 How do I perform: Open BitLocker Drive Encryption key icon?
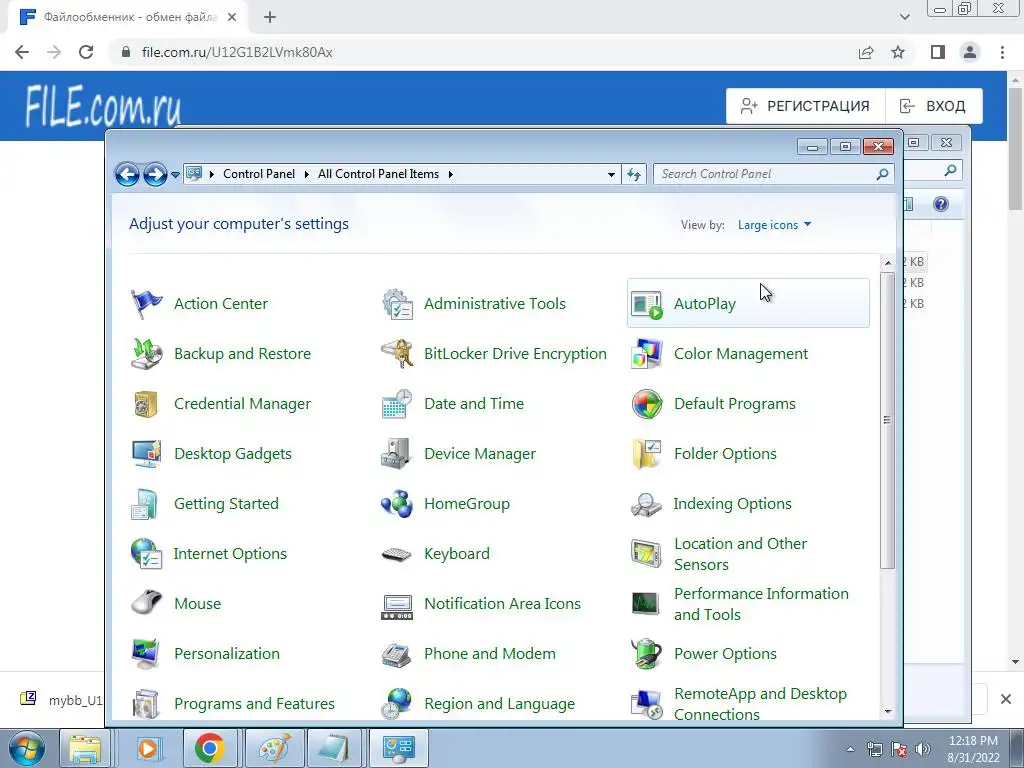click(397, 354)
